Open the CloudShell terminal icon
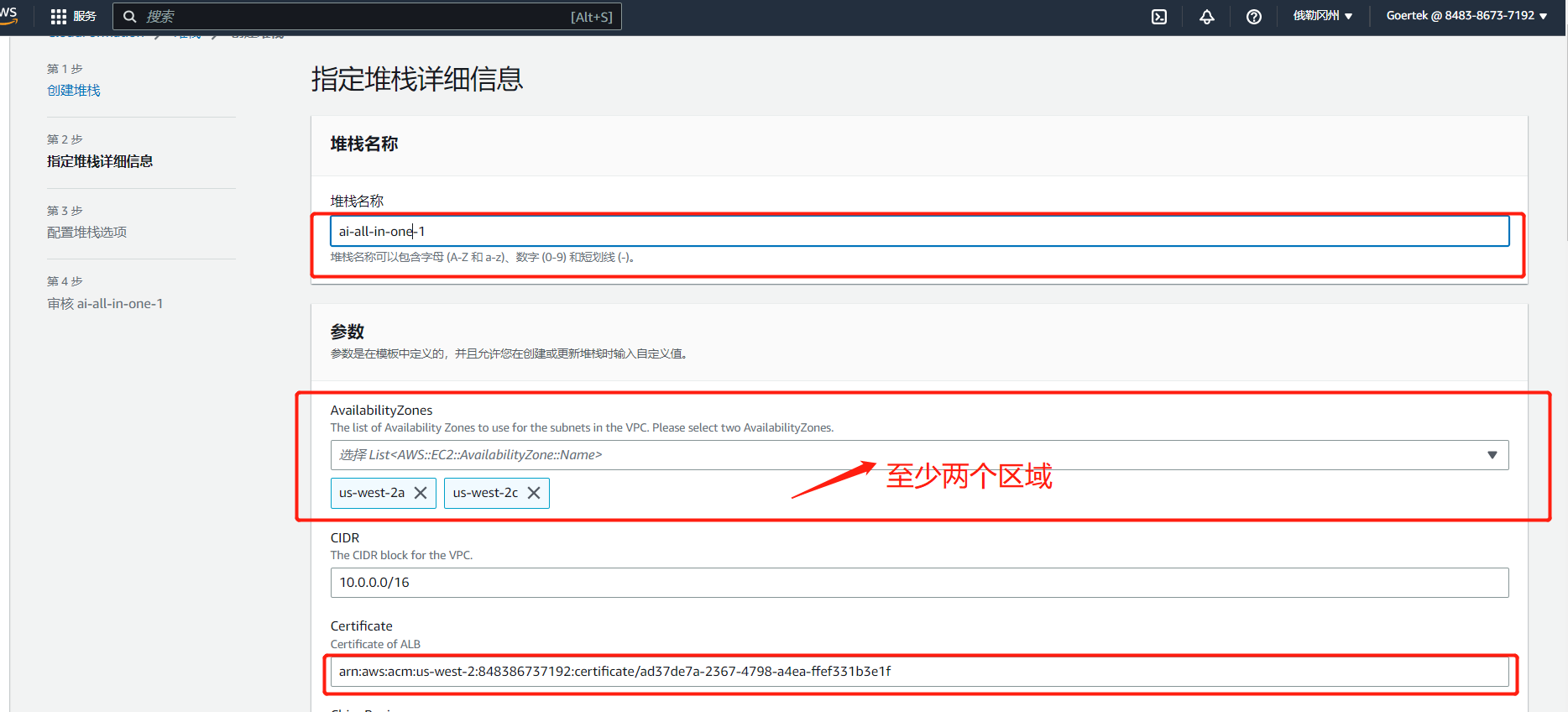This screenshot has height=712, width=1568. [x=1159, y=17]
